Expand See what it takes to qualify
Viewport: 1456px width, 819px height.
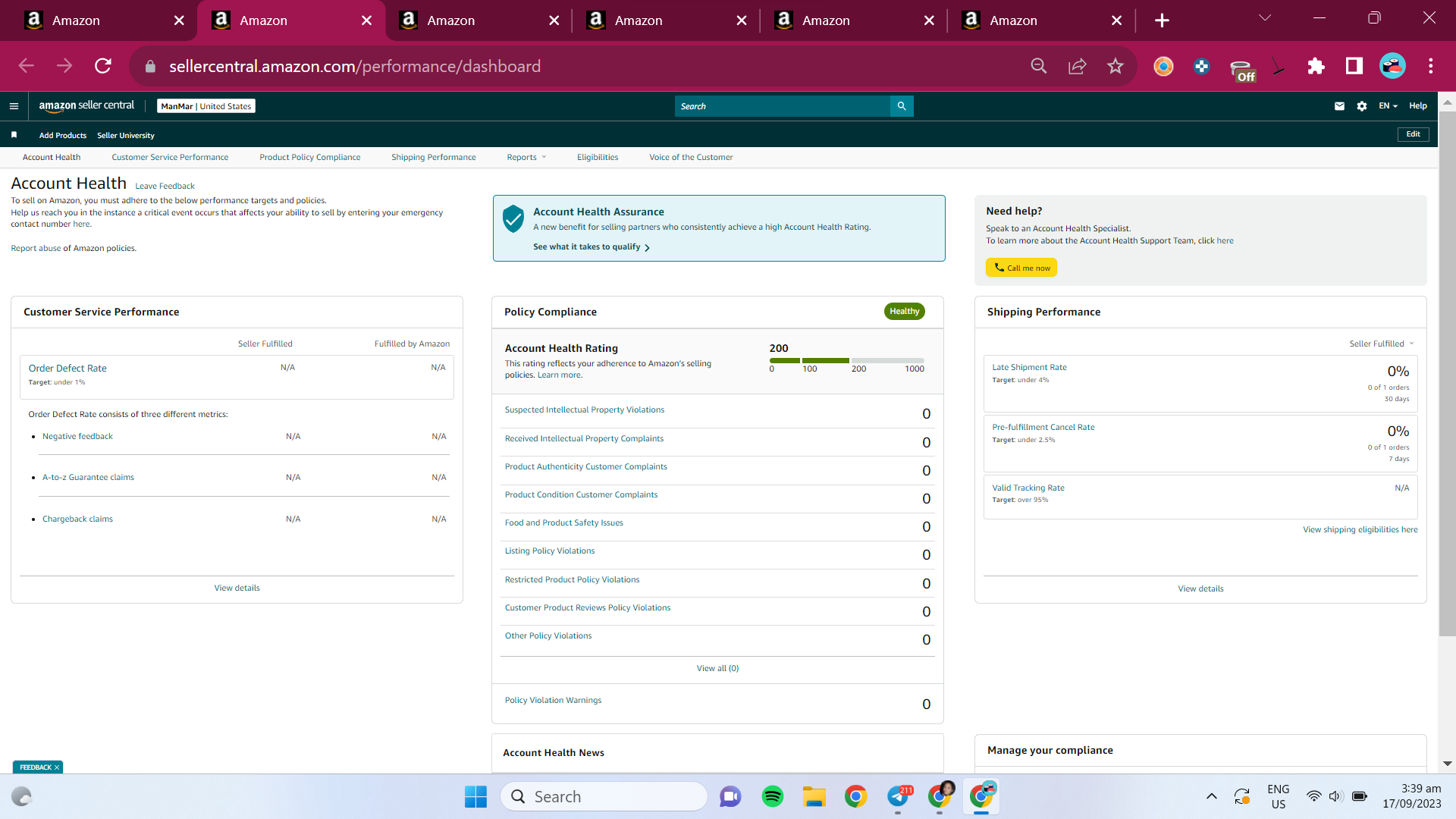pyautogui.click(x=591, y=247)
